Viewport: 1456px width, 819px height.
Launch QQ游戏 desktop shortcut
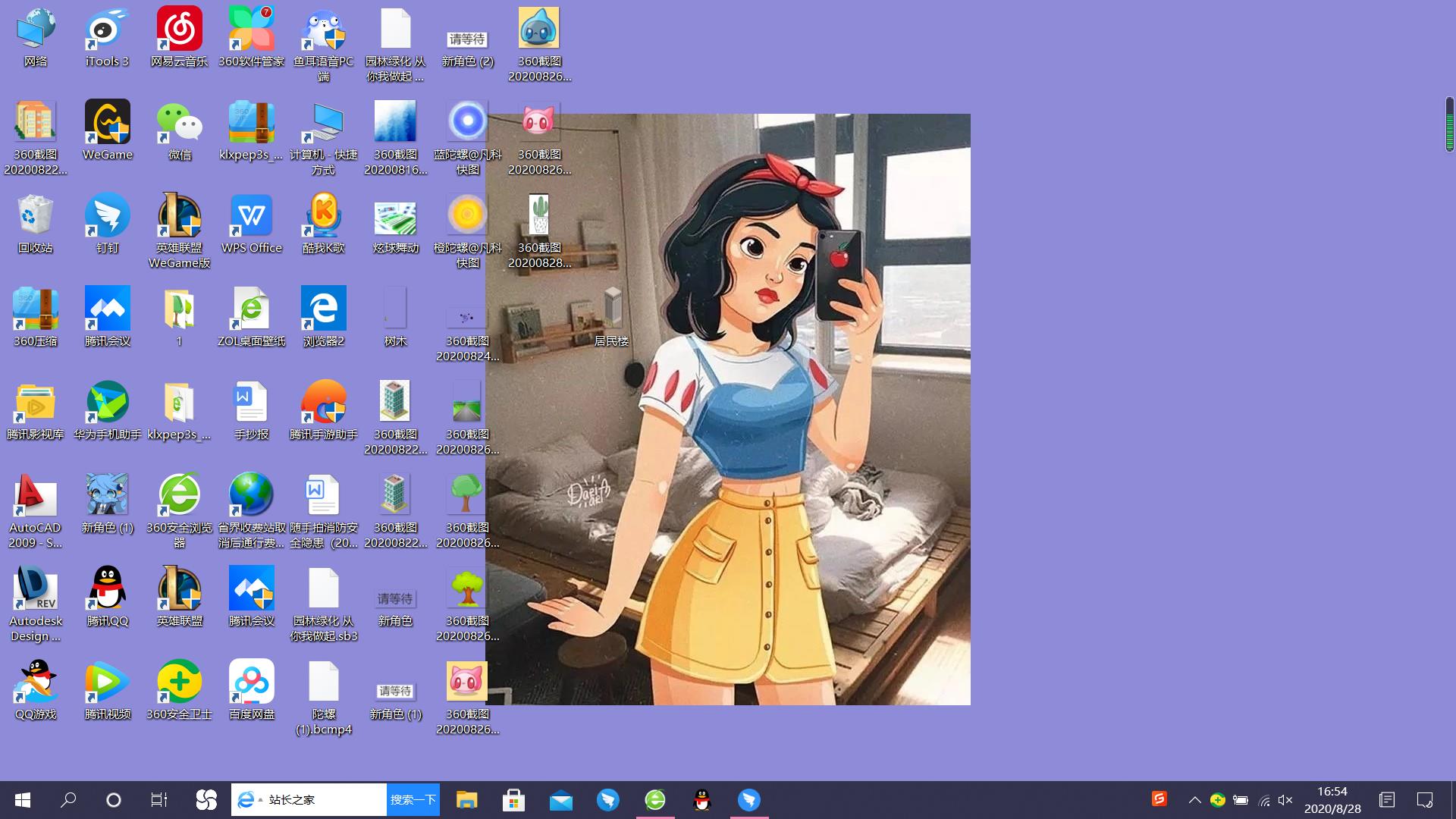point(36,691)
